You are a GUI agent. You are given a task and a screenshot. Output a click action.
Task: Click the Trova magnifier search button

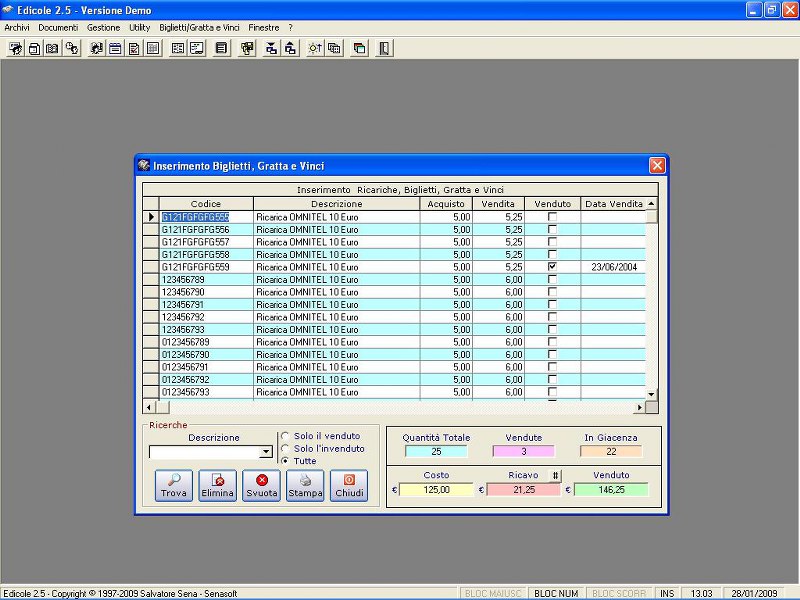pyautogui.click(x=174, y=485)
